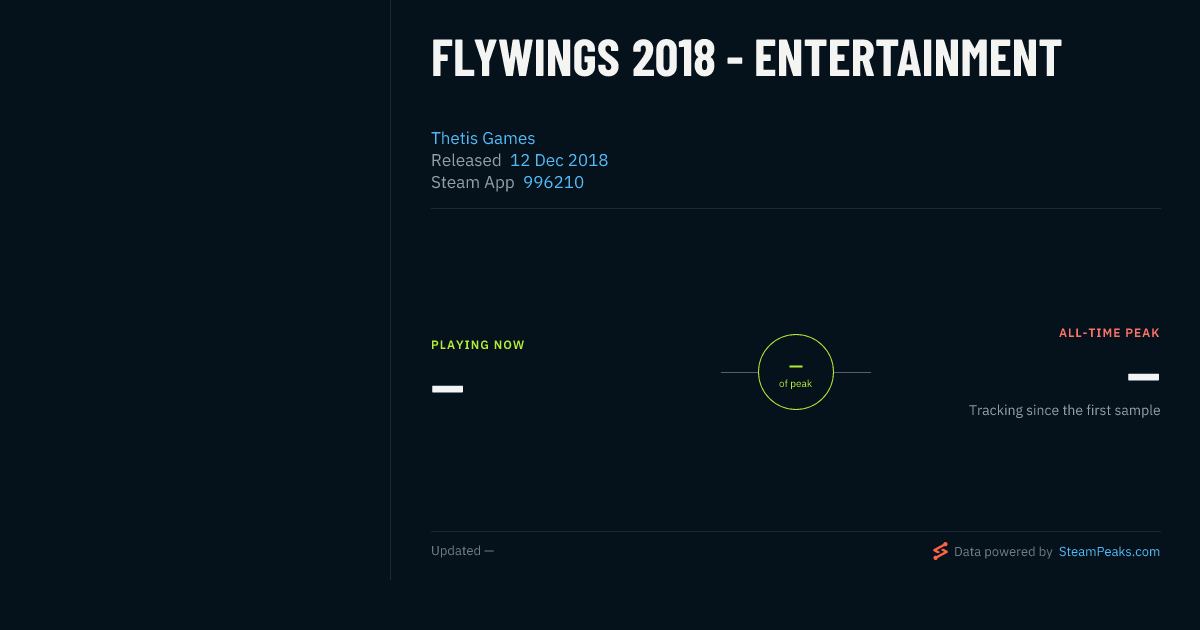This screenshot has height=630, width=1200.
Task: Click the 'of peak' text in circle
Action: coord(796,384)
